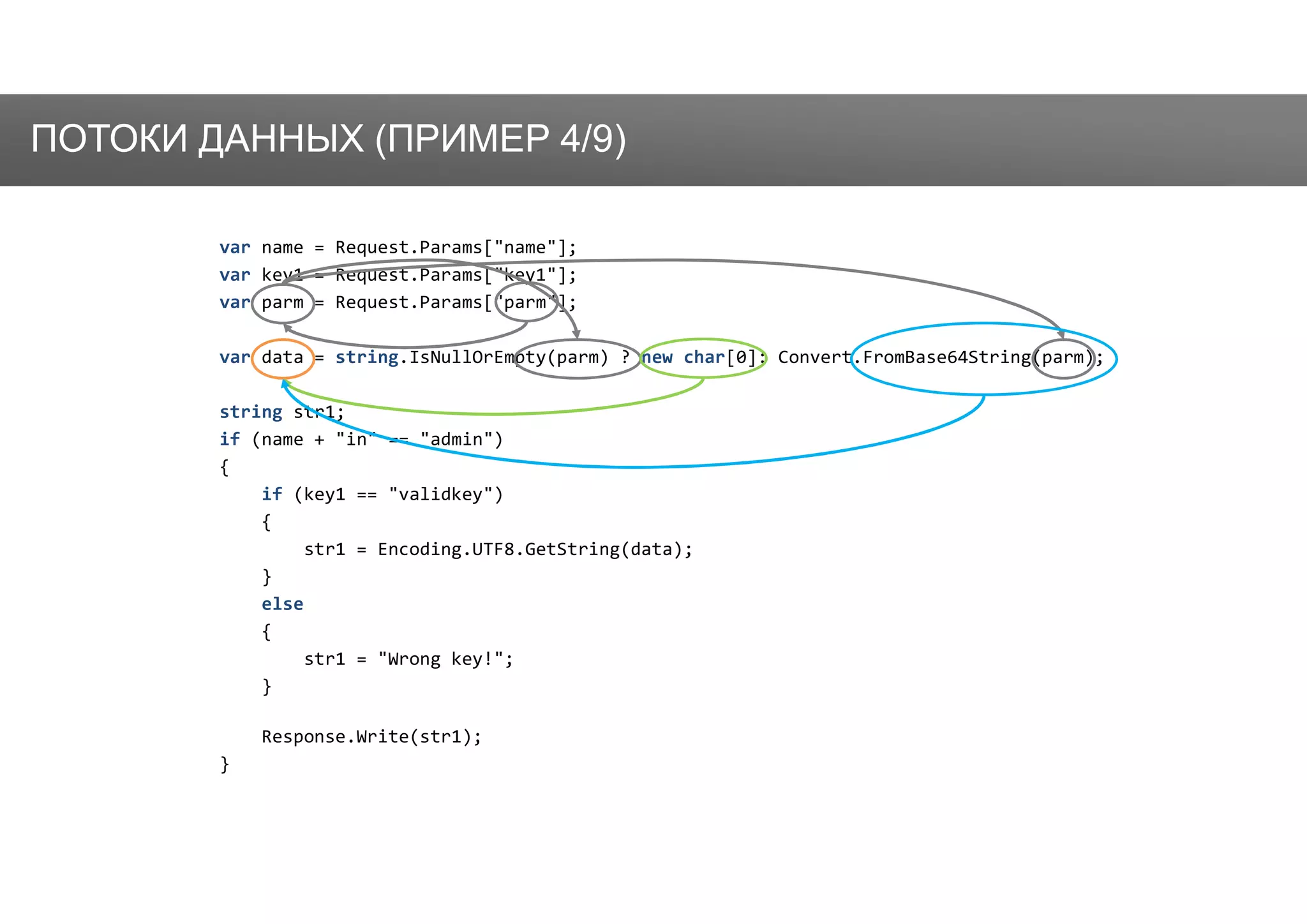Click the 'else' keyword
The height and width of the screenshot is (924, 1307).
[282, 604]
